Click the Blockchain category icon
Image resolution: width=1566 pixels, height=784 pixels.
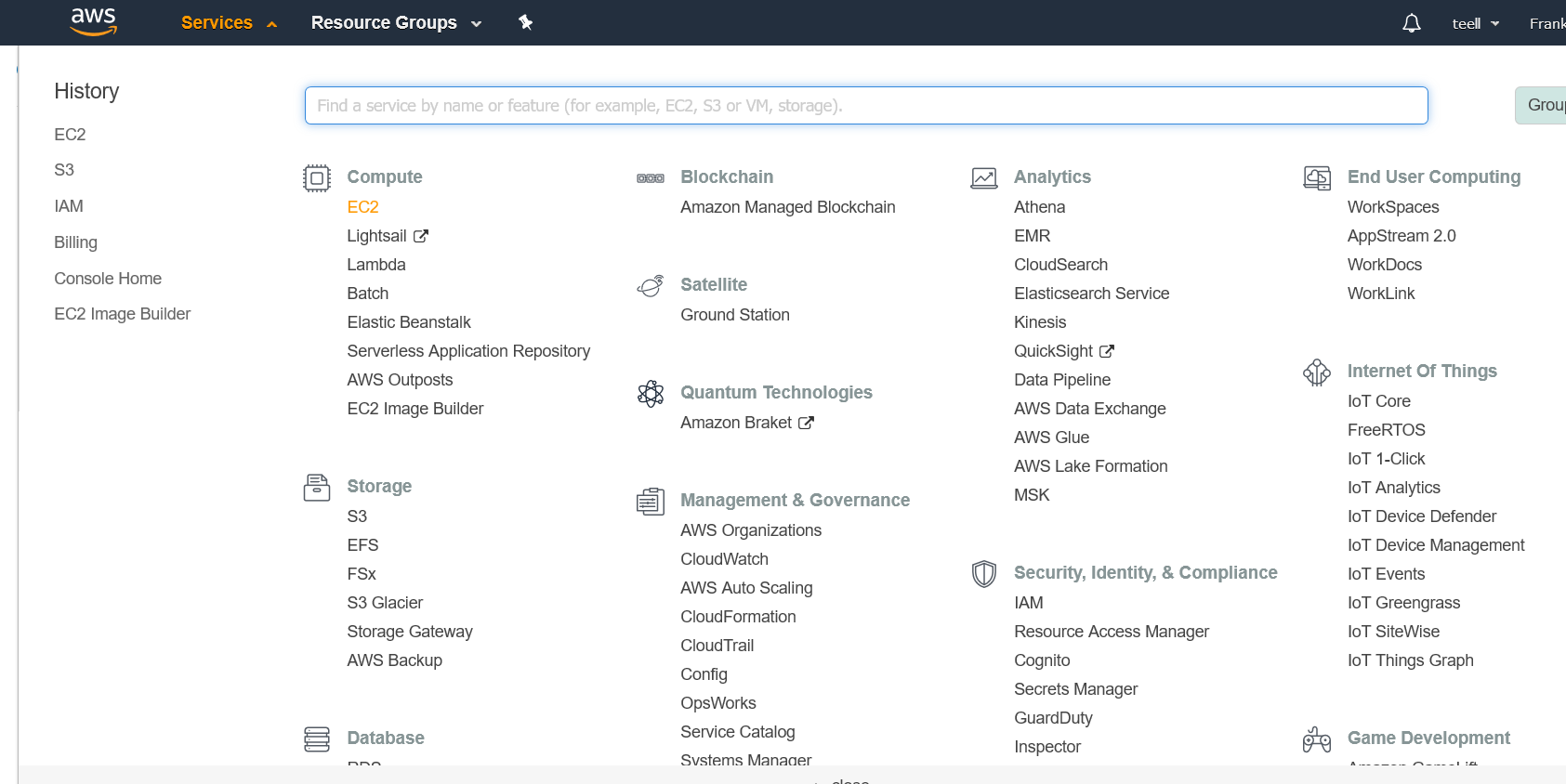651,178
